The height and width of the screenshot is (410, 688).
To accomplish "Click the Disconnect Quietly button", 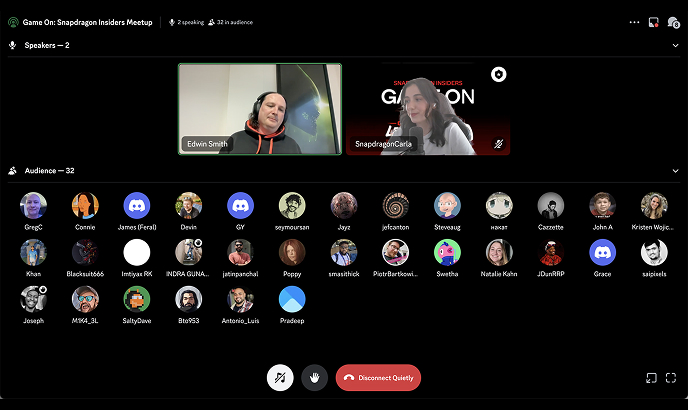I will (378, 378).
